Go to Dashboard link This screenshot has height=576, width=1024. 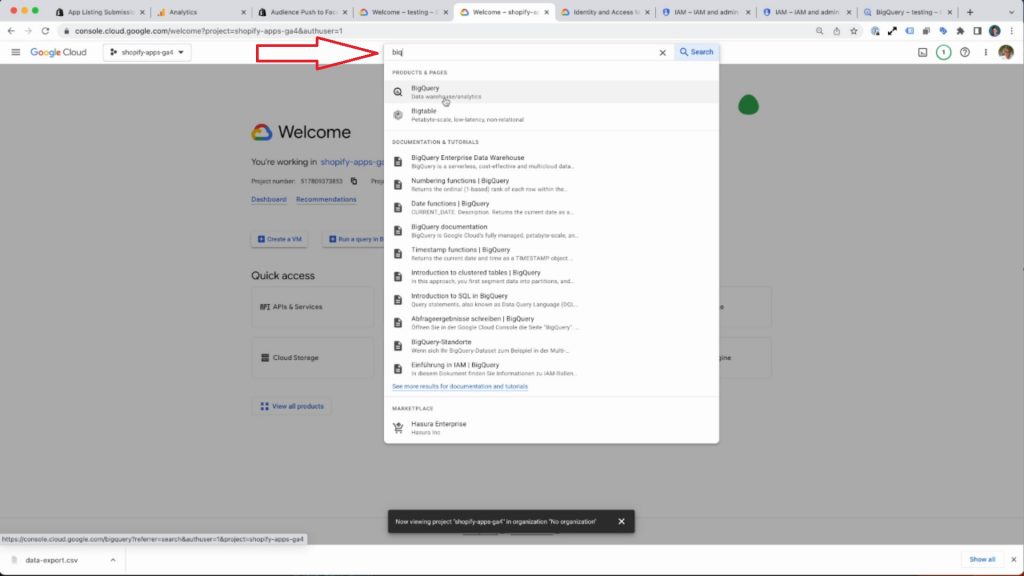268,199
